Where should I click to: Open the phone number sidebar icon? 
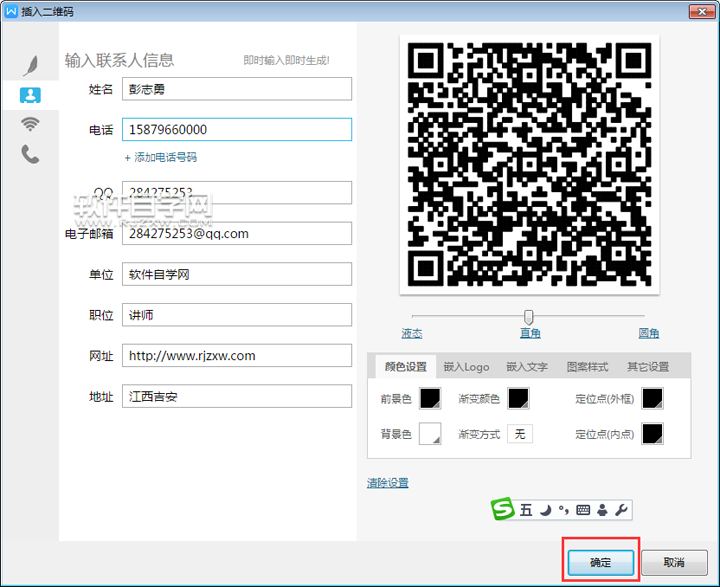point(31,154)
